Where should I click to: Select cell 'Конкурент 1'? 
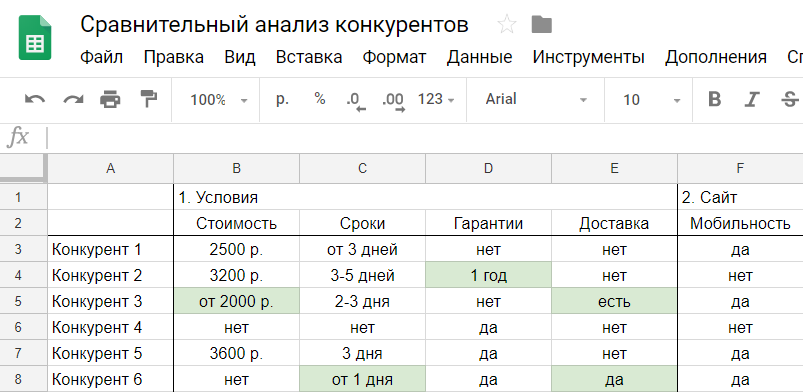pyautogui.click(x=111, y=250)
